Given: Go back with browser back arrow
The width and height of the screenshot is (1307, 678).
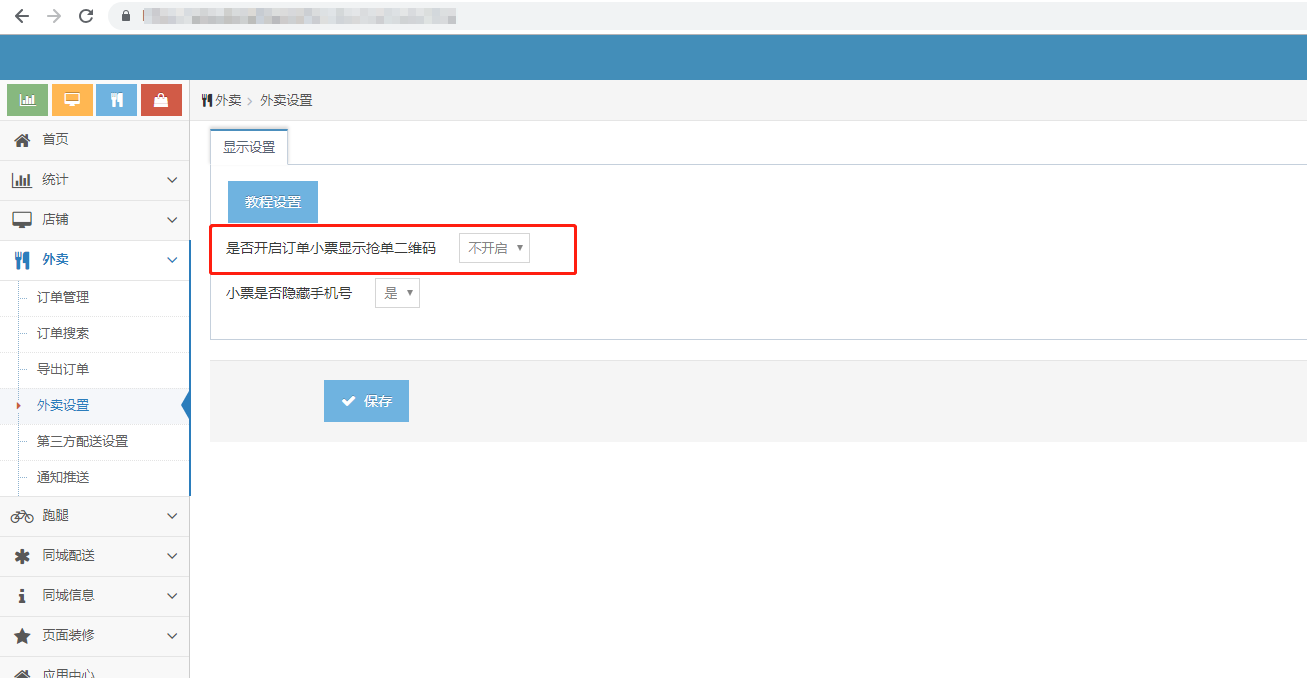Looking at the screenshot, I should pos(22,16).
